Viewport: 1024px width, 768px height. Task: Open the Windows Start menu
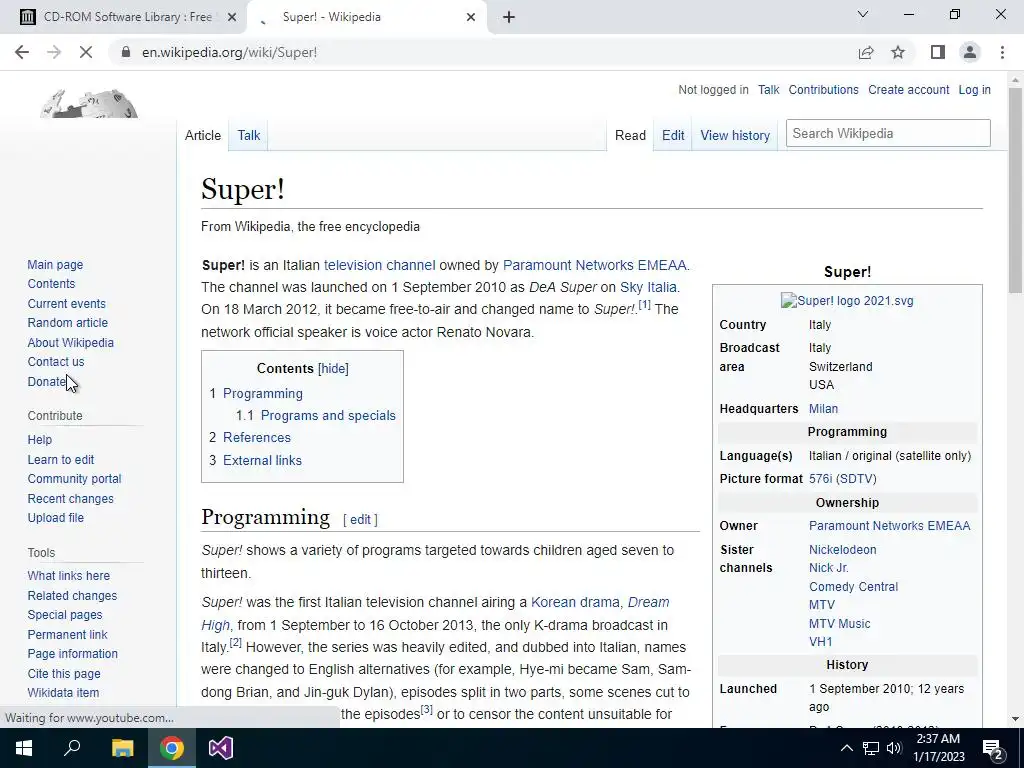pyautogui.click(x=24, y=748)
